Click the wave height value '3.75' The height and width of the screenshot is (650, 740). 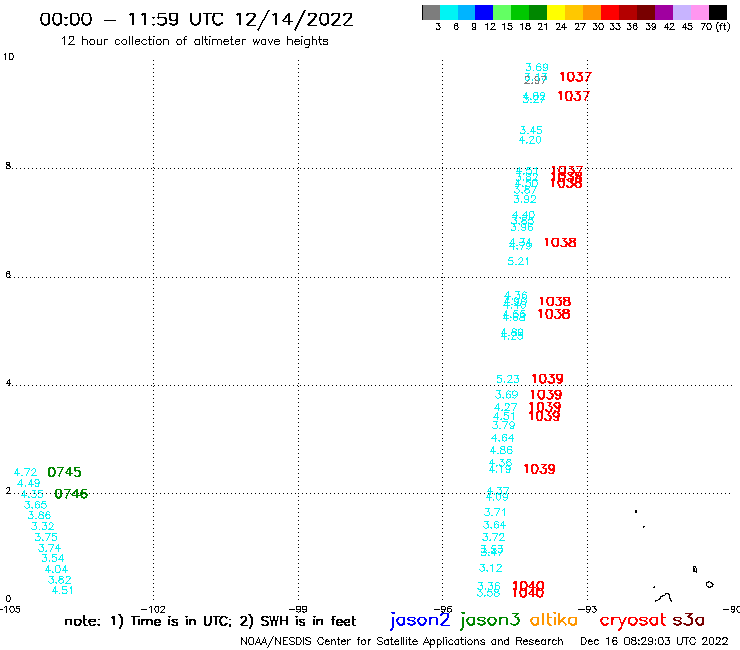click(46, 537)
